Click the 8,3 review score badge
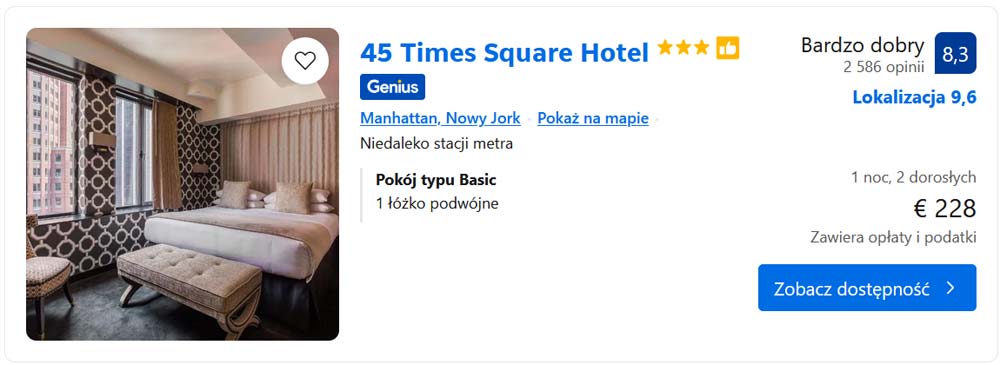Viewport: 1000px width, 365px height. pyautogui.click(x=955, y=53)
